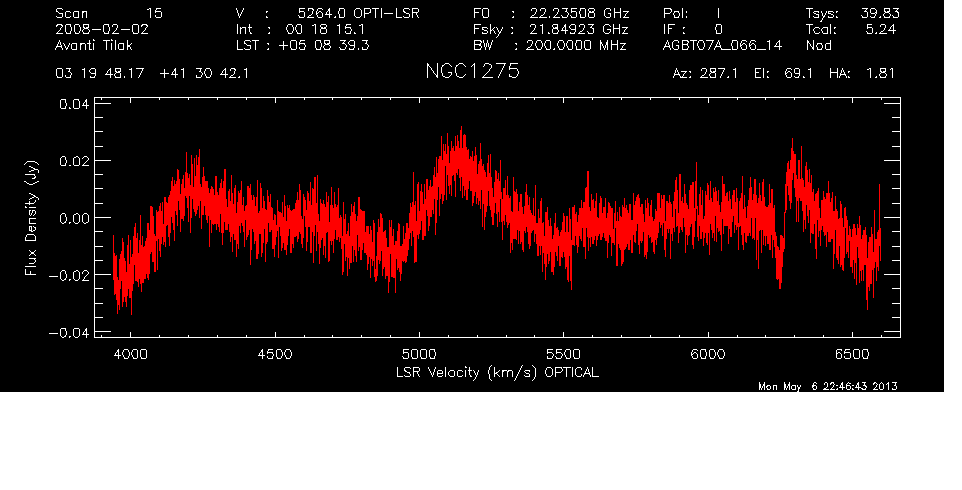Click the 6500 x-axis tick label
Screen dimensions: 962x490
(x=852, y=354)
